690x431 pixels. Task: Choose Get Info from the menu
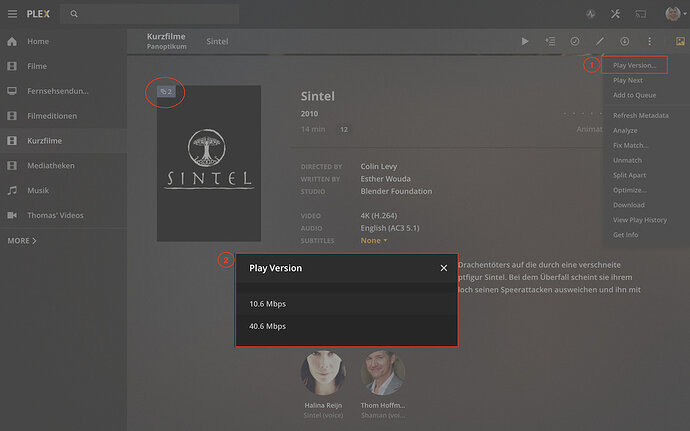(626, 235)
